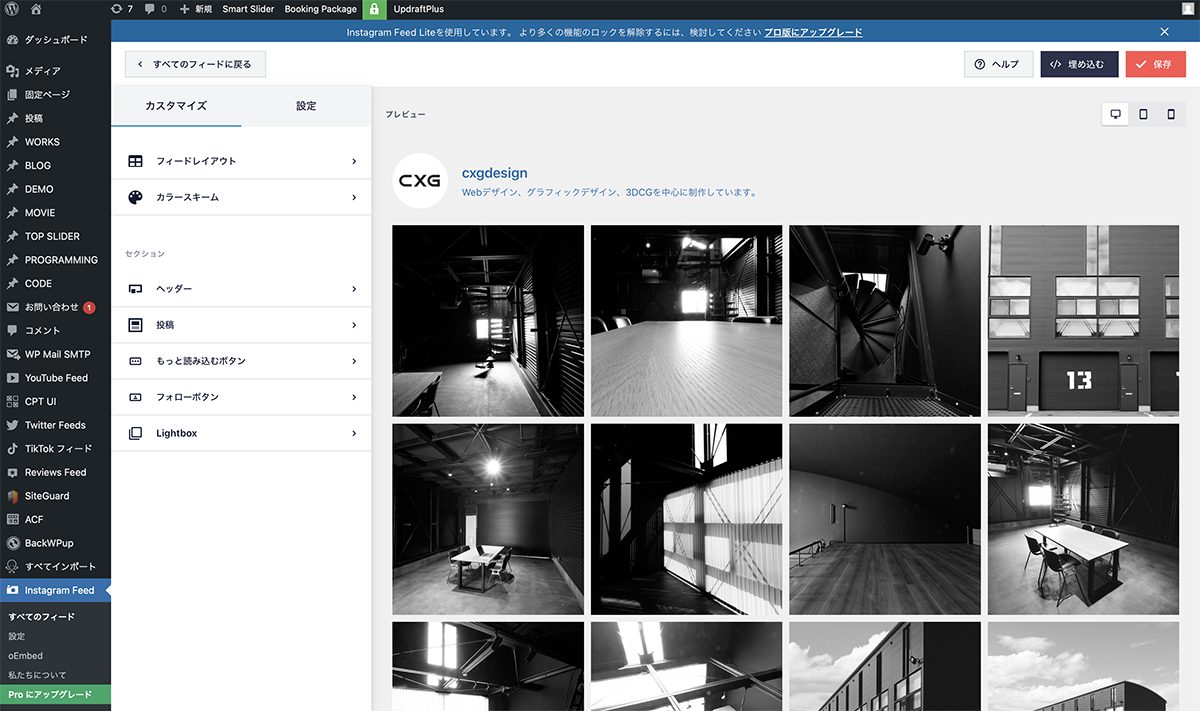Open comments bubble icon in admin bar
This screenshot has height=711, width=1200.
(156, 9)
